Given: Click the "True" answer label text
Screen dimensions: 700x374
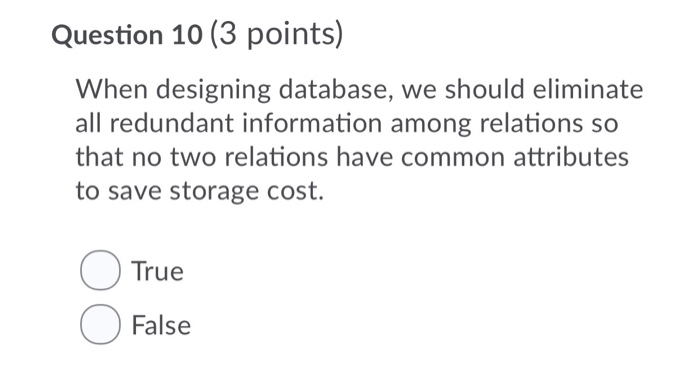Looking at the screenshot, I should coord(157,271).
